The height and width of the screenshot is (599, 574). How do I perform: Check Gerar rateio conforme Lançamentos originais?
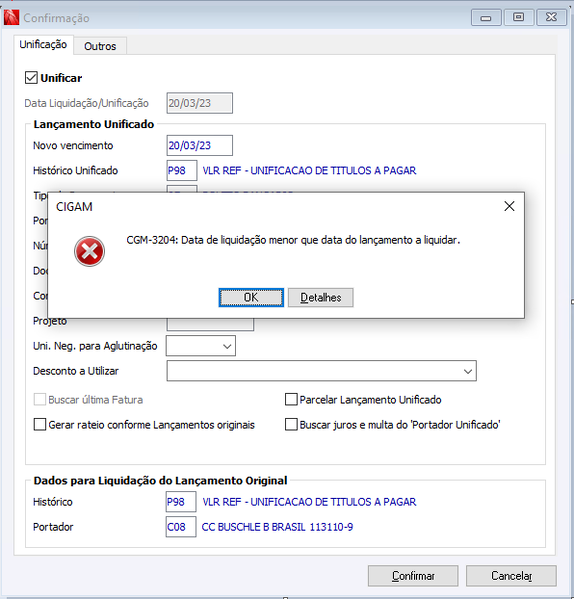pos(40,424)
